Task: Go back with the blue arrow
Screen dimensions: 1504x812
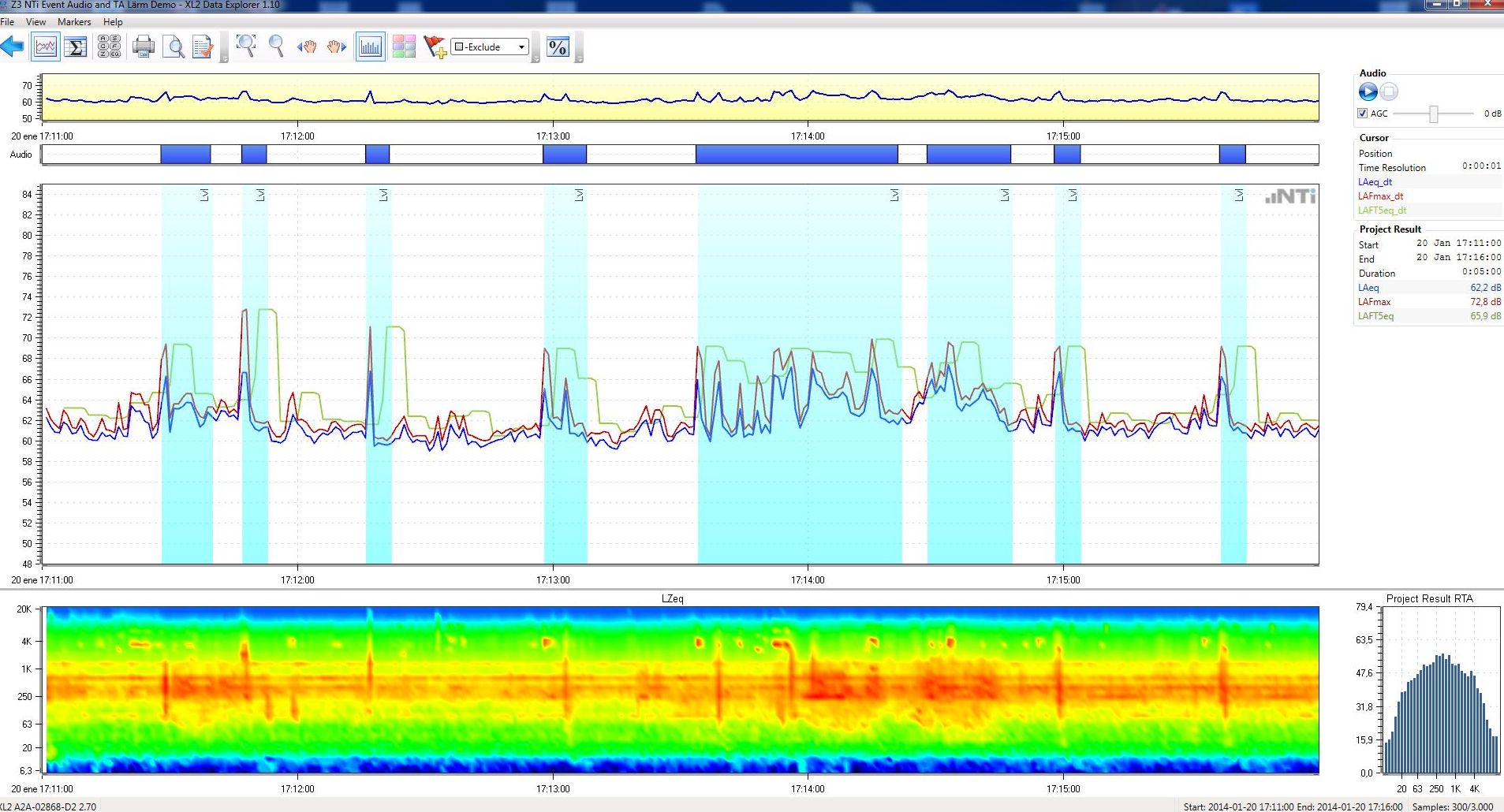Action: pyautogui.click(x=12, y=47)
